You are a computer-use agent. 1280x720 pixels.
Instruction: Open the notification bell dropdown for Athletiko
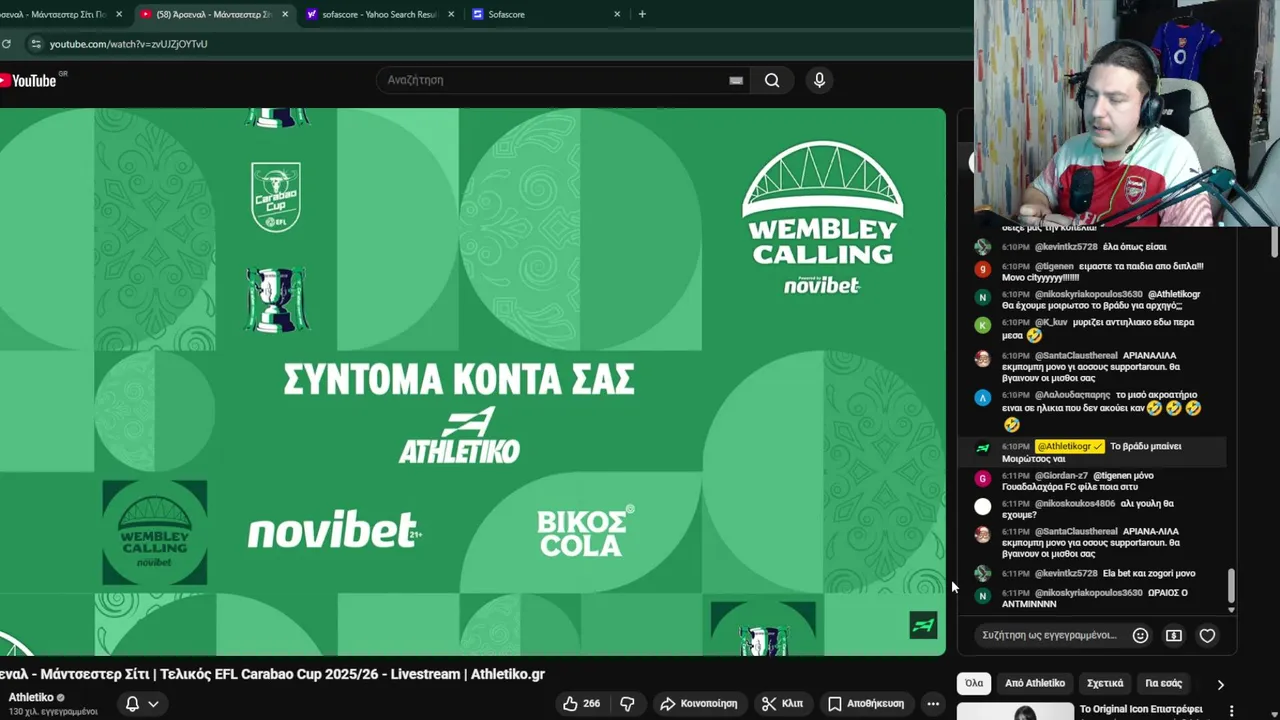tap(141, 704)
